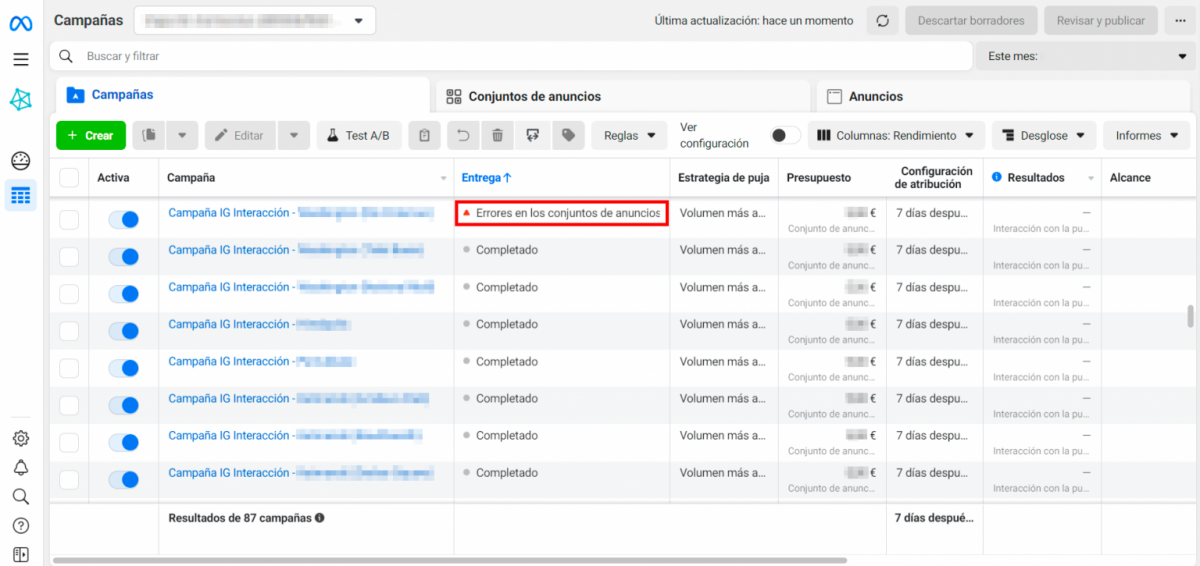Switch to the Conjuntos de anuncios tab
1200x566 pixels.
coord(623,96)
